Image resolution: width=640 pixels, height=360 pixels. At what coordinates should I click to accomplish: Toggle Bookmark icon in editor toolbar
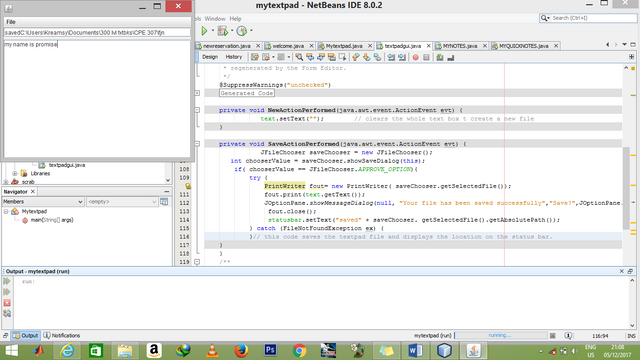378,58
